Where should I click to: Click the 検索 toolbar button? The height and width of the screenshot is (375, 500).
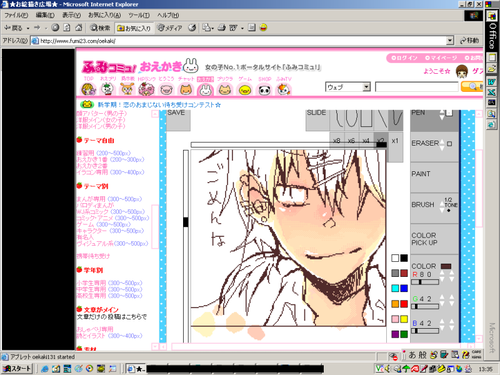click(x=100, y=28)
